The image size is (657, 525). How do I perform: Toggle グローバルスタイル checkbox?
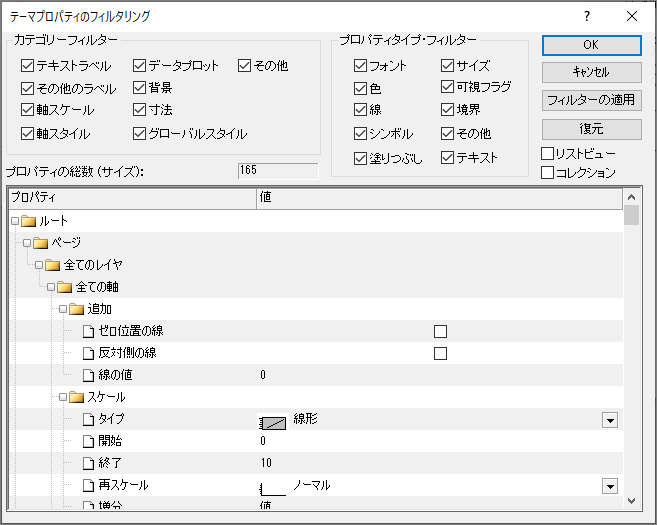139,134
